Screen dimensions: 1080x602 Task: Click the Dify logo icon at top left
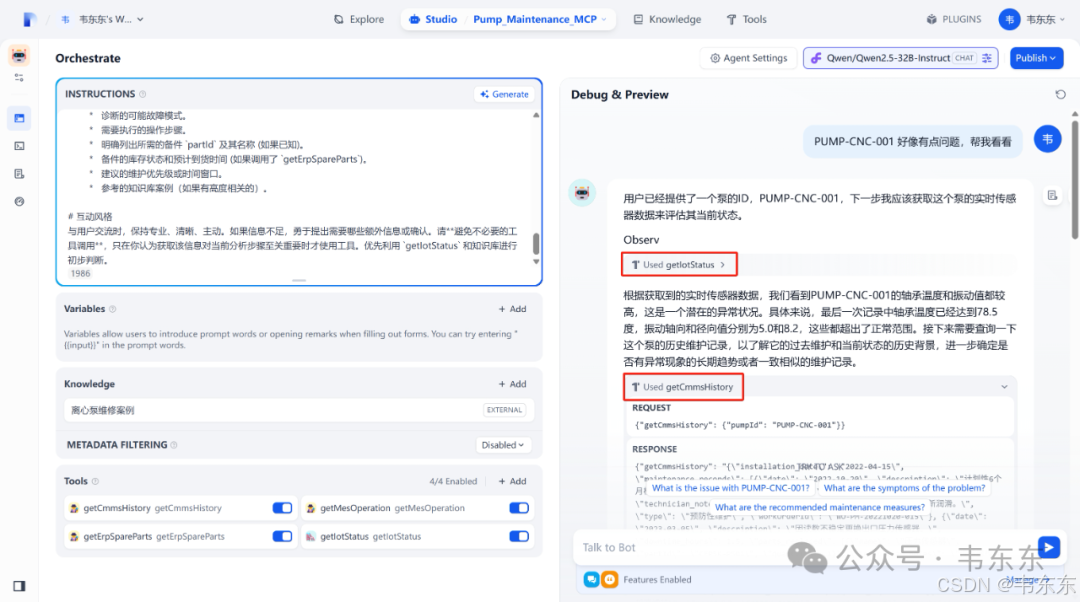click(28, 19)
